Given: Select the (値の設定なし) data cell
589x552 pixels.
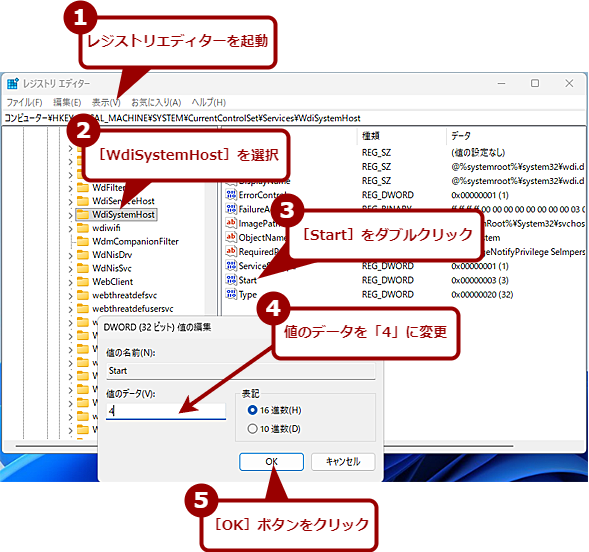Looking at the screenshot, I should pyautogui.click(x=478, y=152).
